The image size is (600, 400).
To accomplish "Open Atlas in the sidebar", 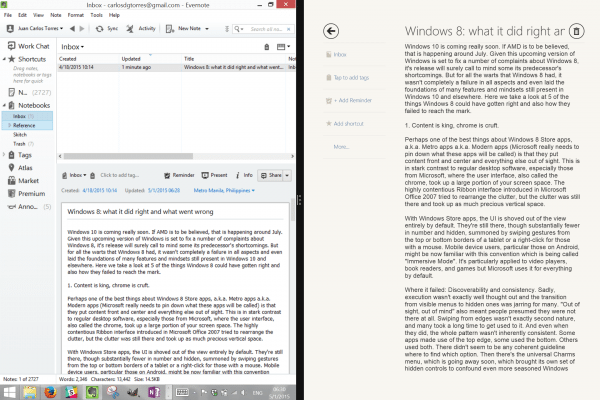I will click(x=21, y=168).
